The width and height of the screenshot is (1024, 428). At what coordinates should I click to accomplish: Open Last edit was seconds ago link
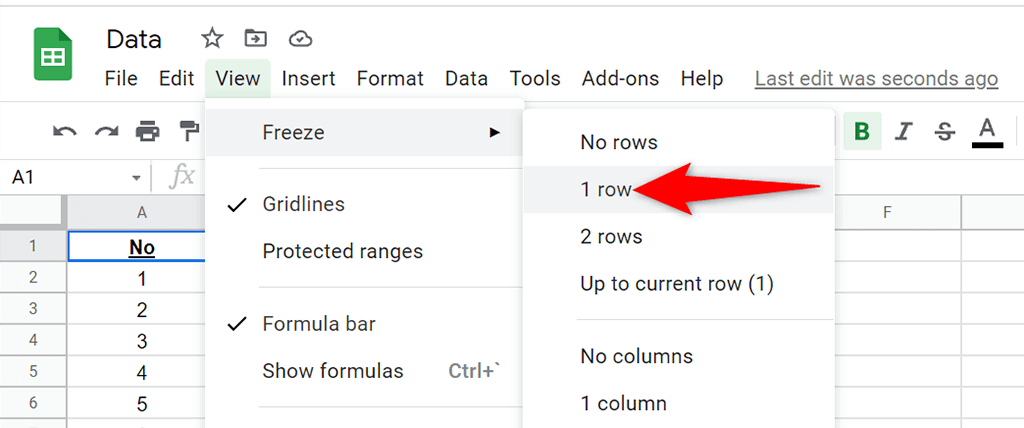[876, 79]
